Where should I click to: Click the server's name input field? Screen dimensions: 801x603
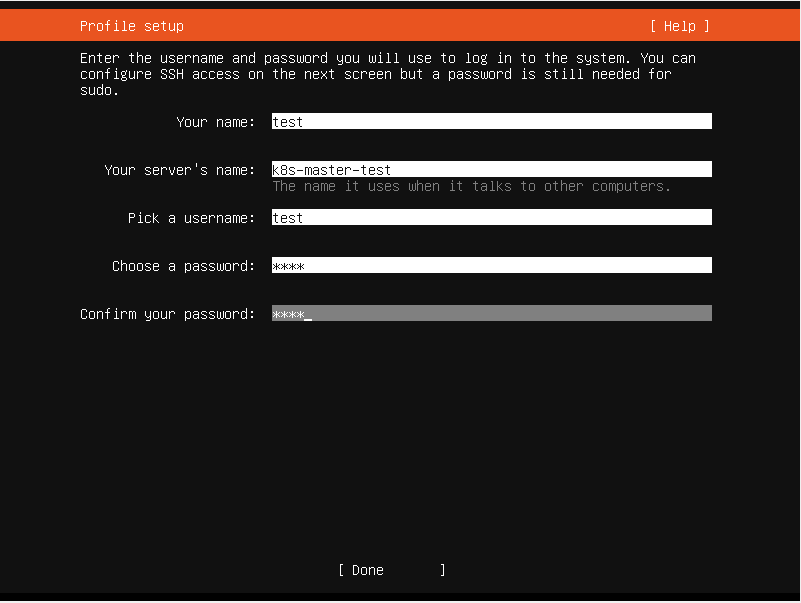pos(491,170)
